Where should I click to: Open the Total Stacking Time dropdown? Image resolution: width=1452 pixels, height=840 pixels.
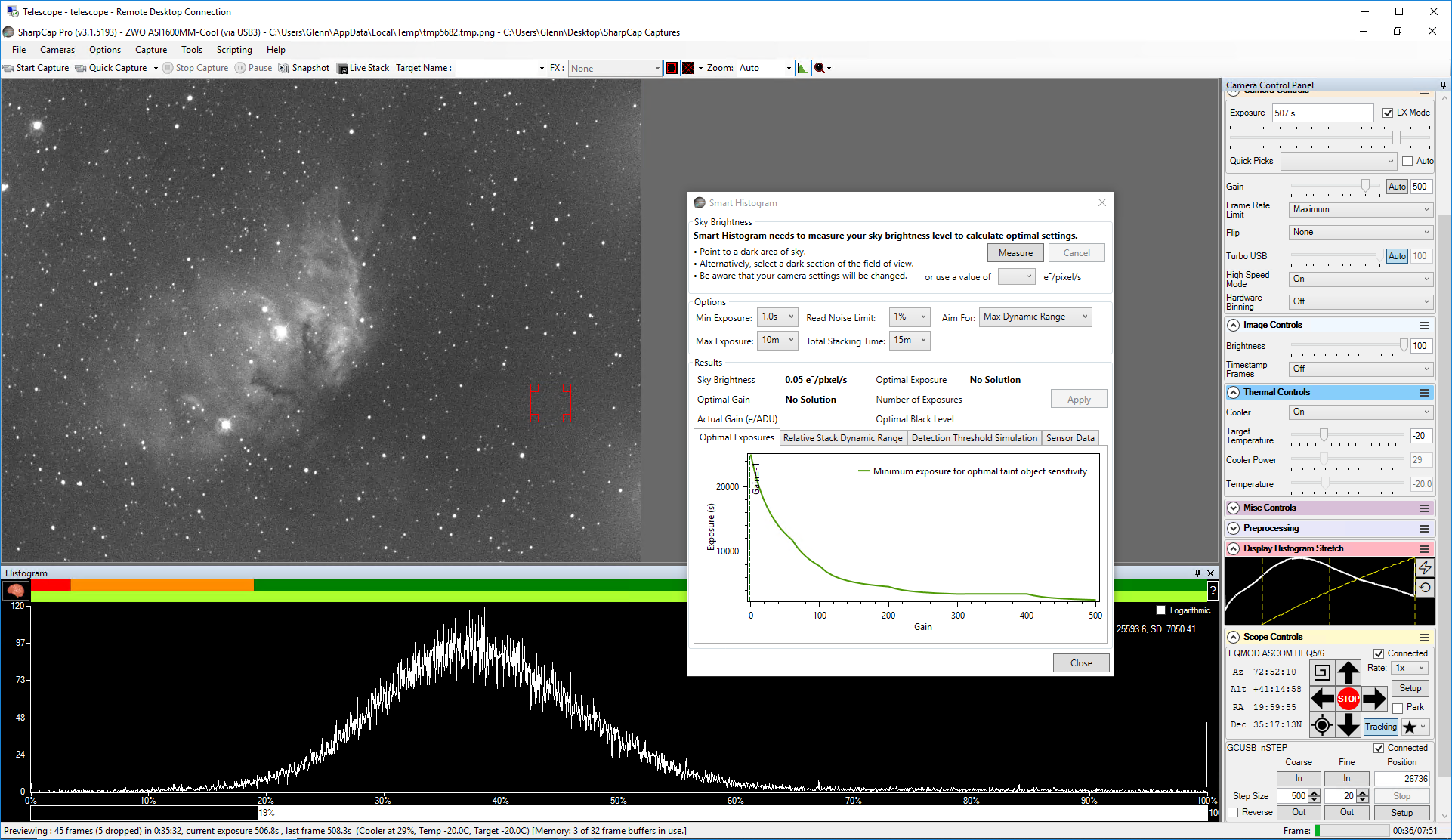coord(910,341)
